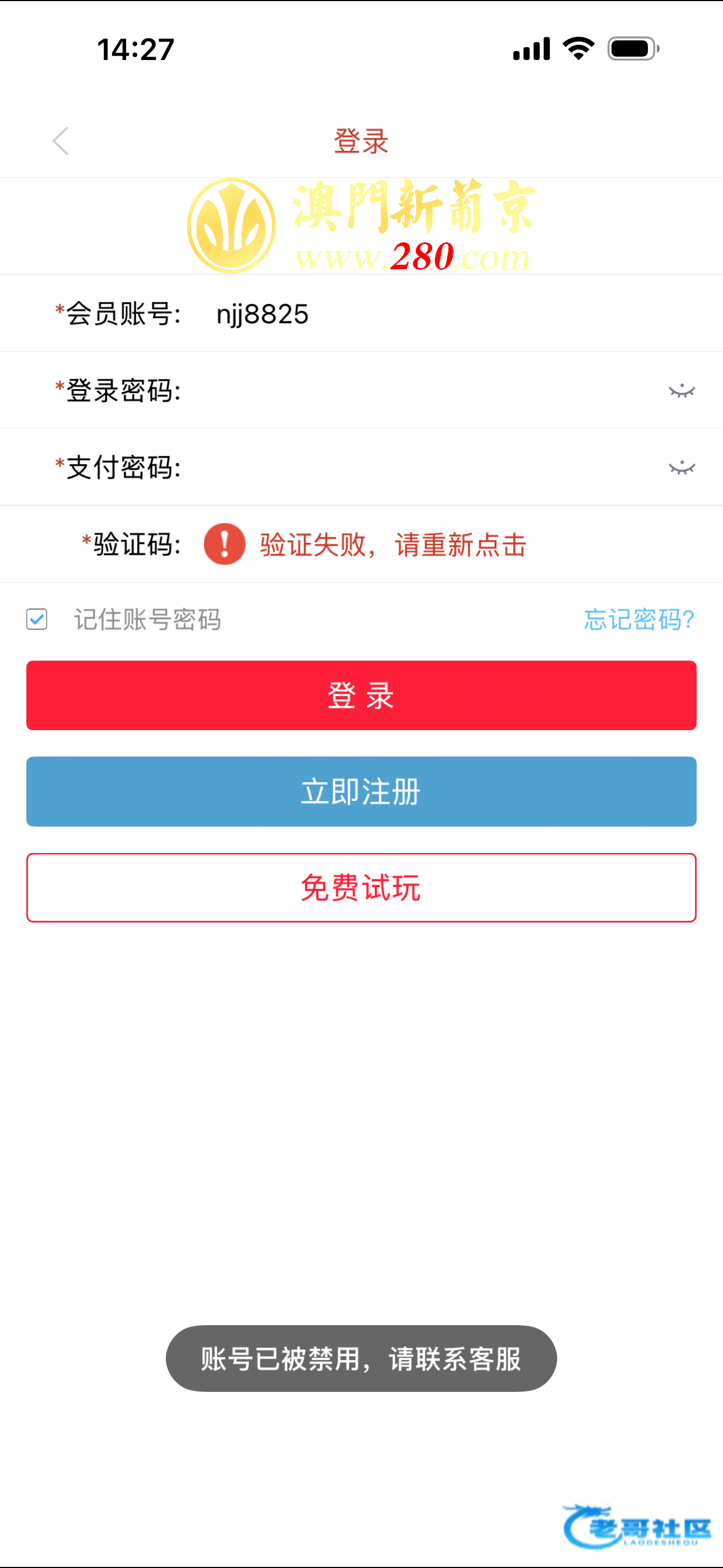This screenshot has height=1568, width=723.
Task: Select the free trial play button
Action: (361, 888)
